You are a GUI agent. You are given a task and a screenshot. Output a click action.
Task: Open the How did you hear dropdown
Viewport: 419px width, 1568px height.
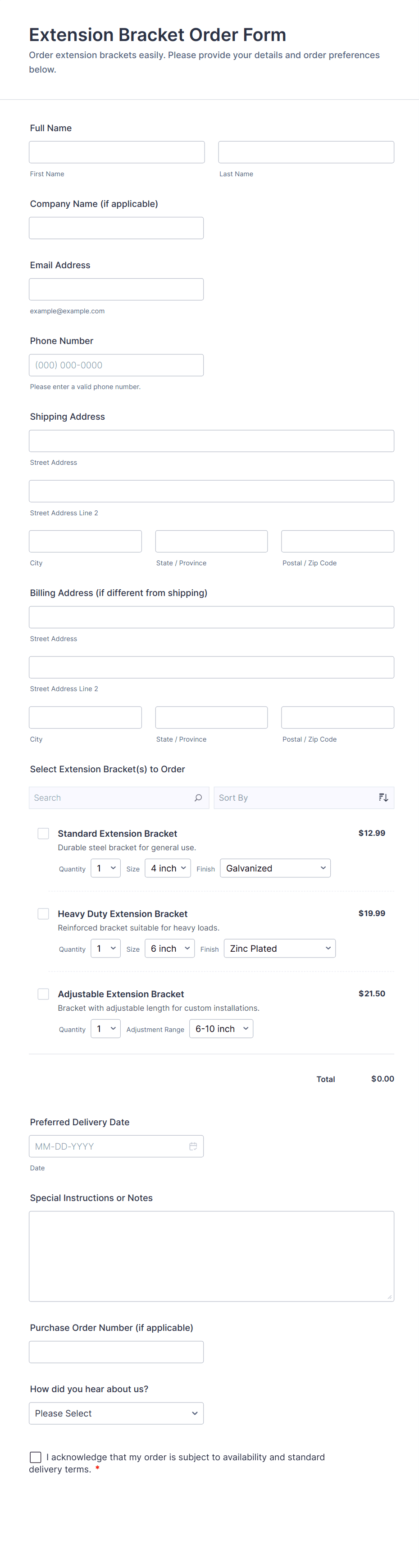[115, 1413]
